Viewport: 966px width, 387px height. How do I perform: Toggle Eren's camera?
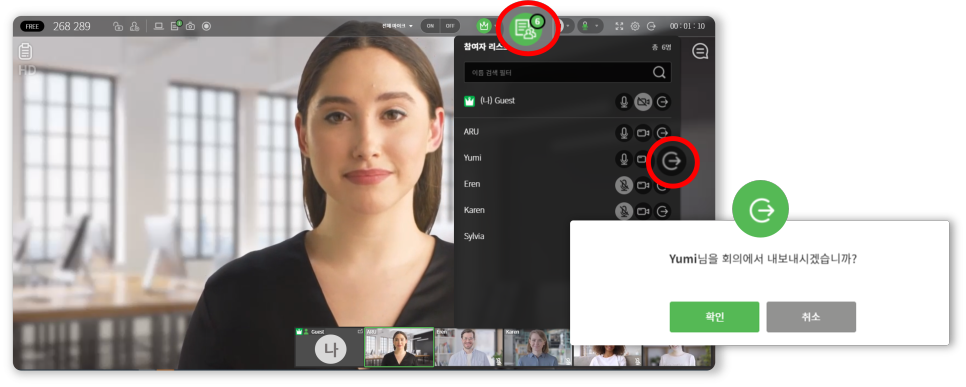point(643,185)
